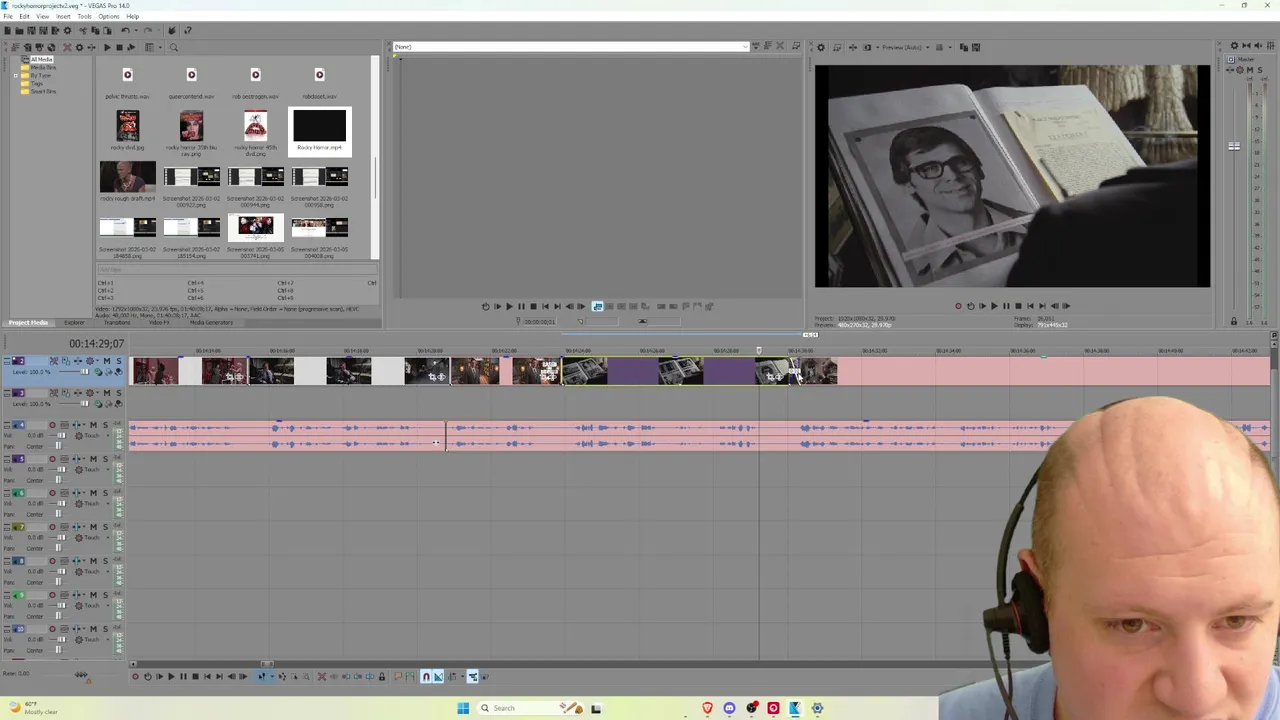The image size is (1280, 720).
Task: Solo video track 3
Action: point(119,393)
